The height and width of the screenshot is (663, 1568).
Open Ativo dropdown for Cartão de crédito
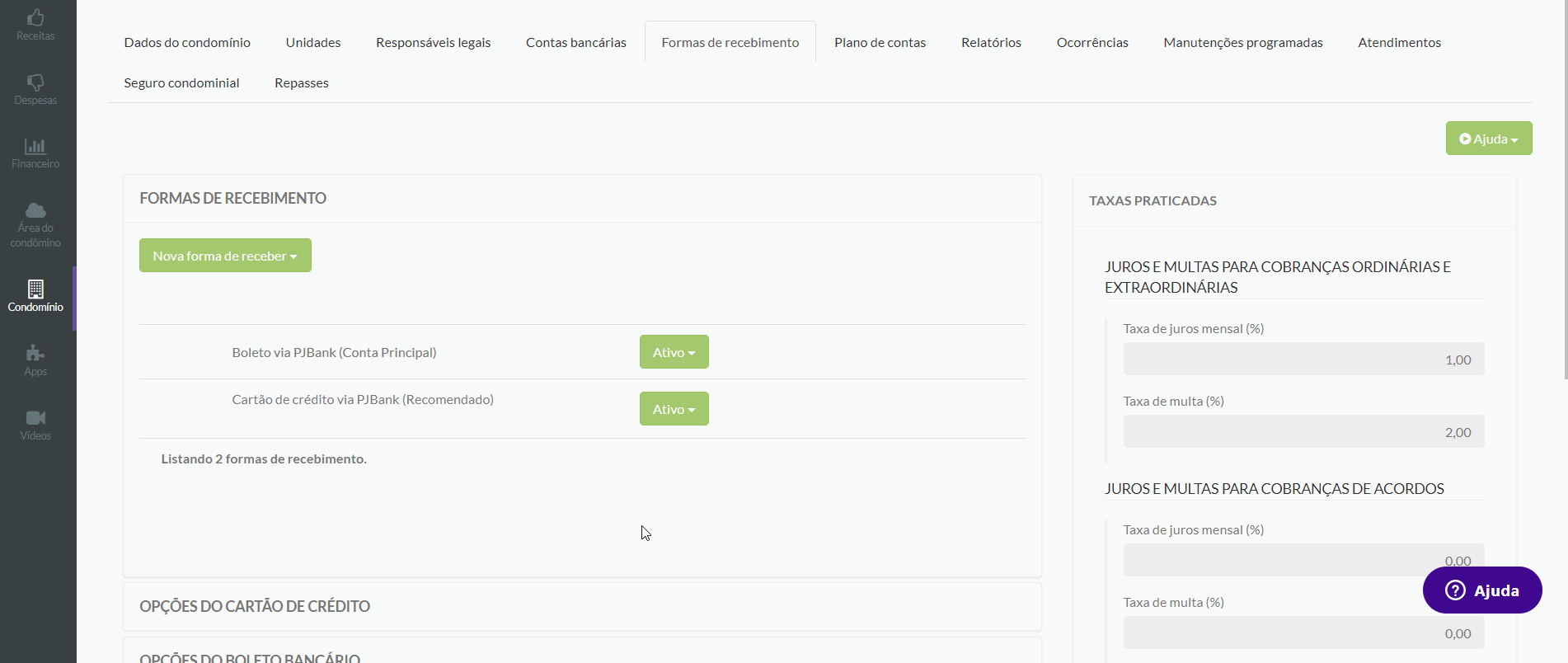(x=674, y=409)
